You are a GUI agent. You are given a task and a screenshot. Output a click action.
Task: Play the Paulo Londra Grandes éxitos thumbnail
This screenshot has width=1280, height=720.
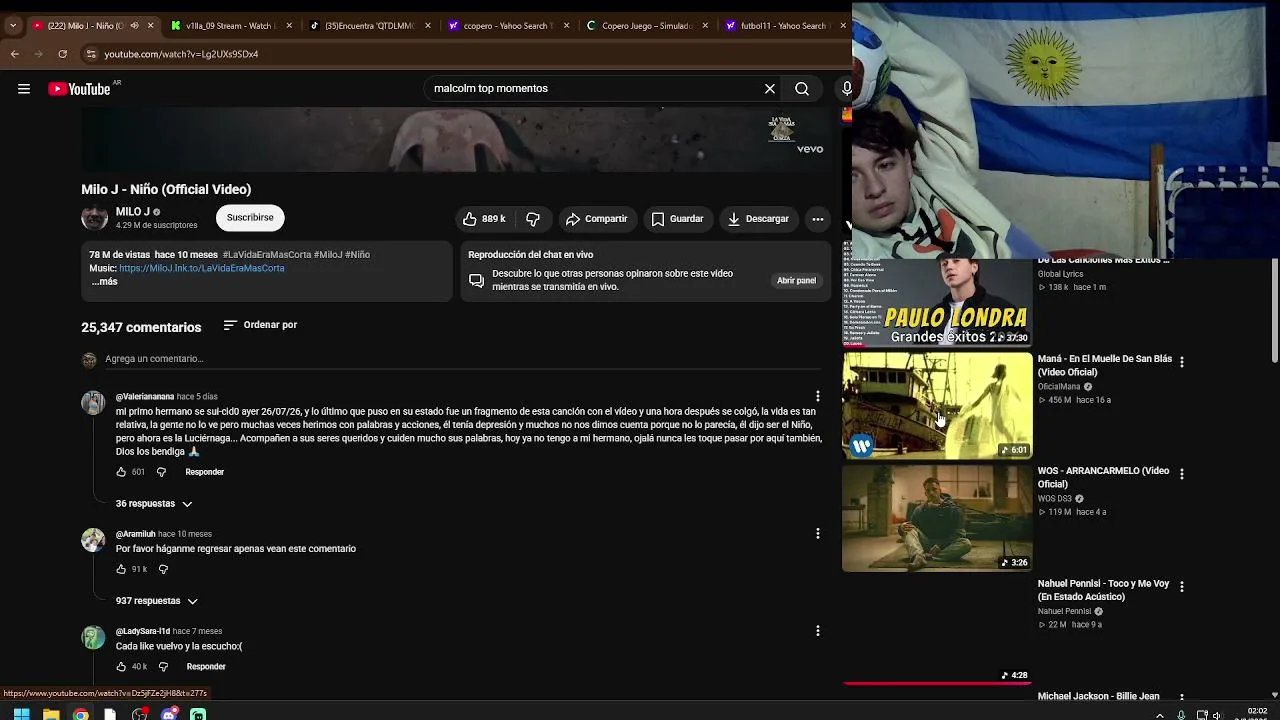(937, 302)
